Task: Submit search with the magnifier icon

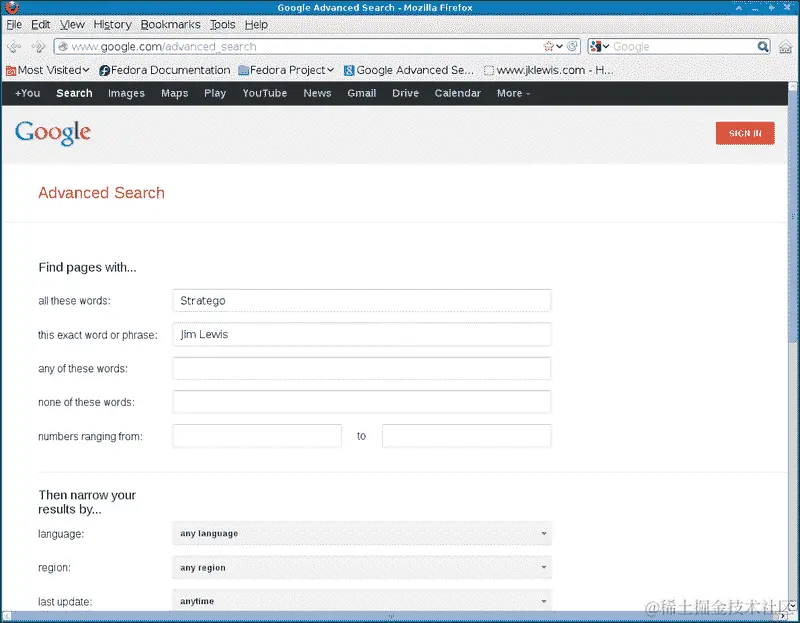Action: point(763,46)
